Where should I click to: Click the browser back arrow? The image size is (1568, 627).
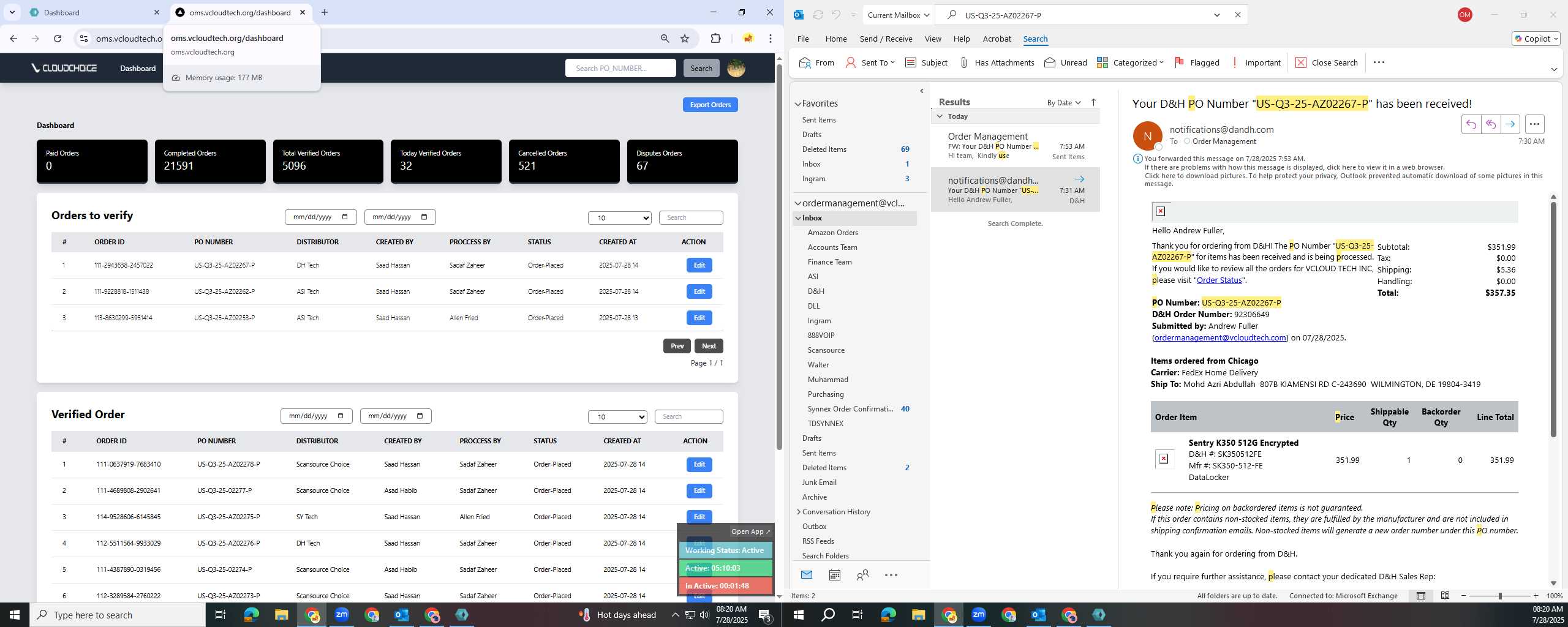point(13,39)
